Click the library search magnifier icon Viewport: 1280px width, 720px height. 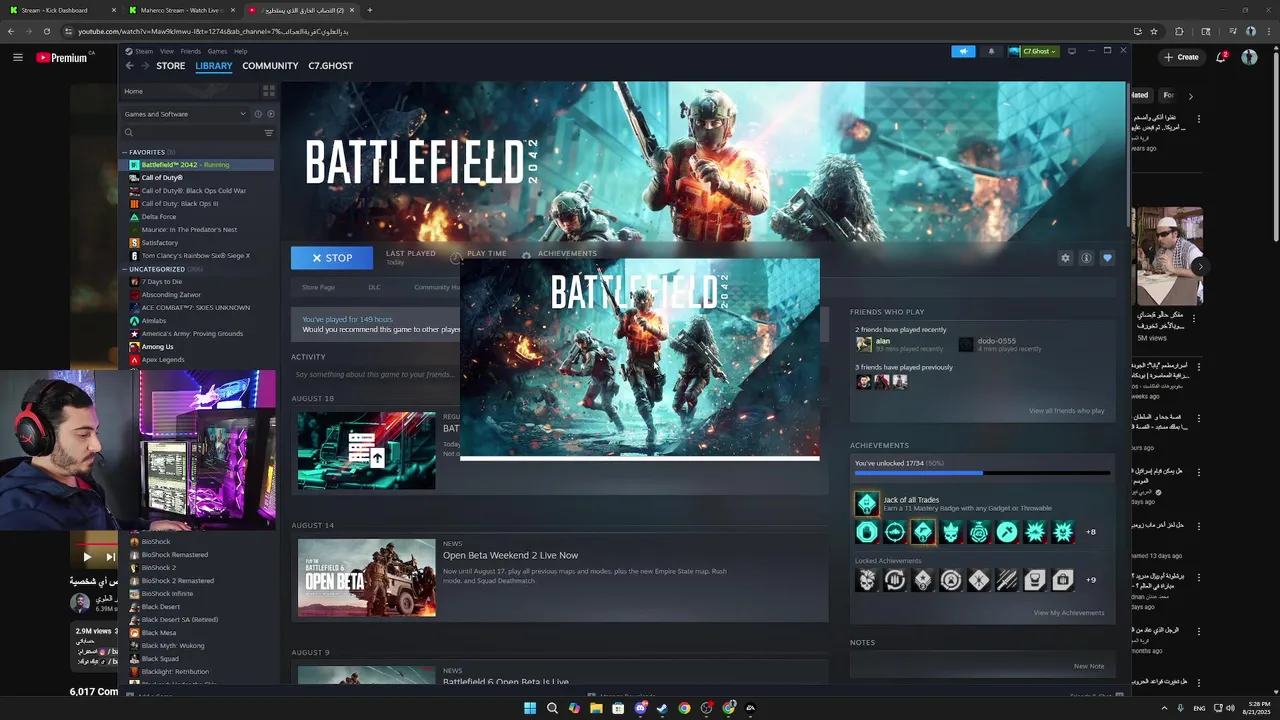tap(129, 132)
